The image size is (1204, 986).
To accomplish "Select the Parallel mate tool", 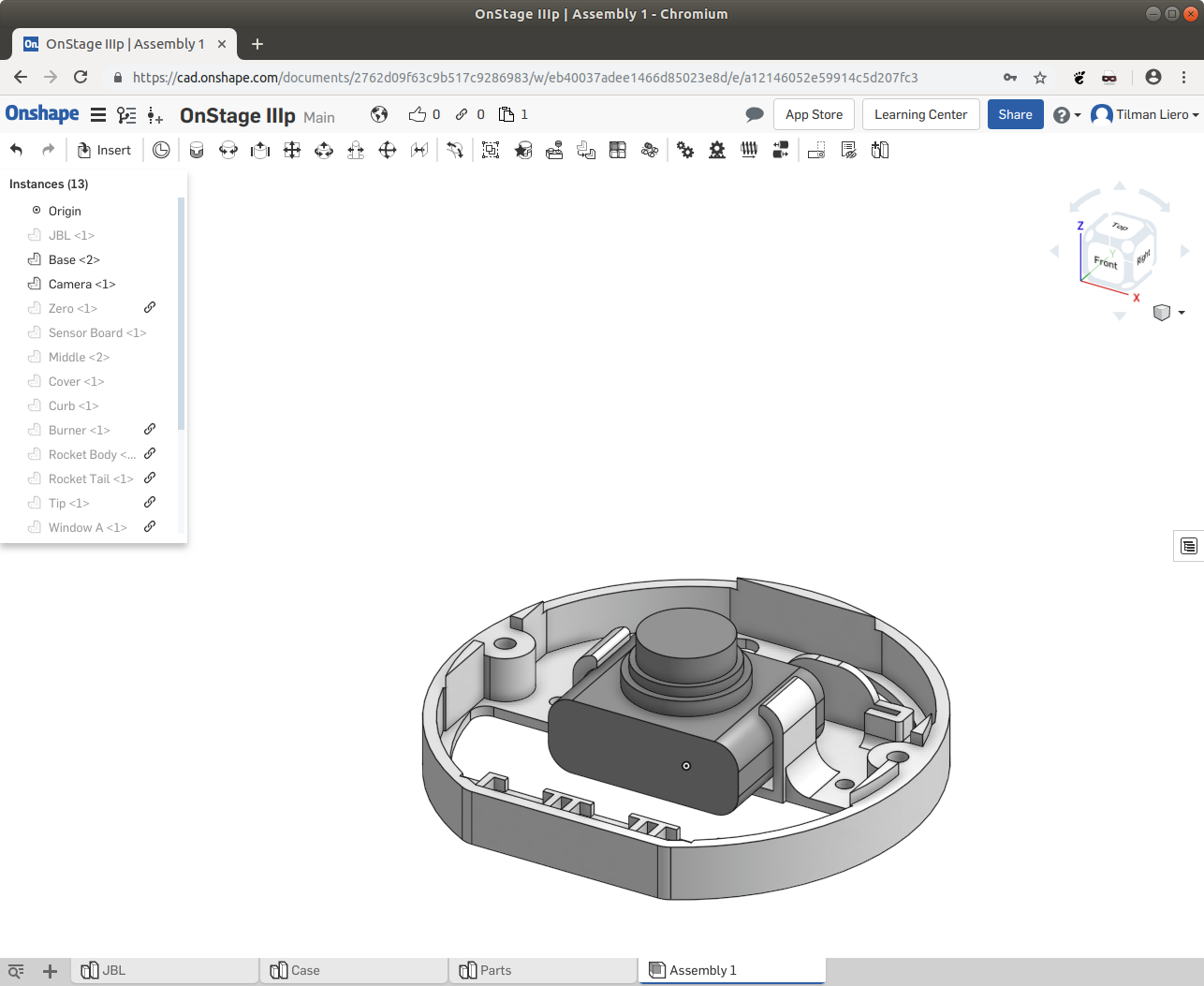I will pos(419,150).
